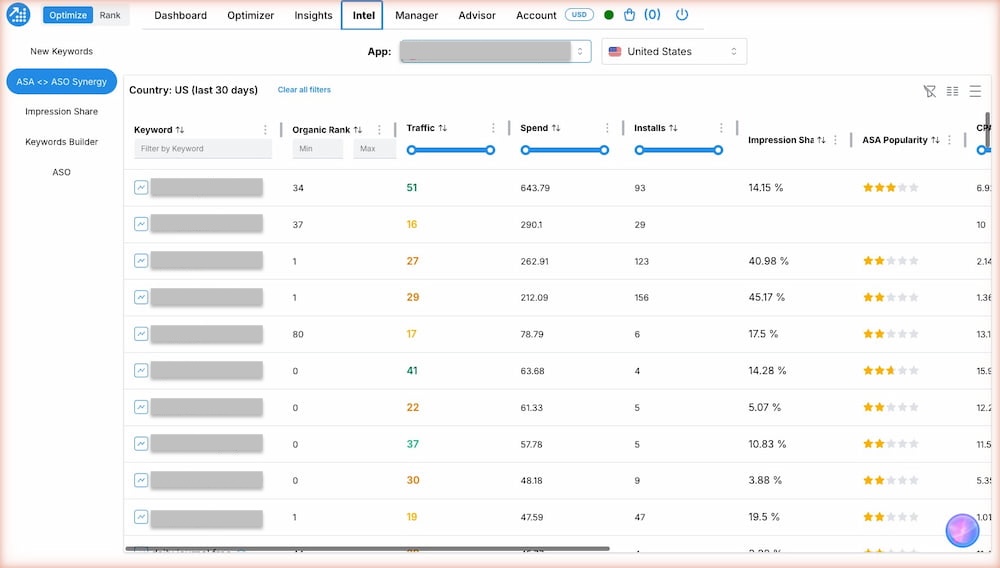Open the table hamburger menu icon
Viewport: 1000px width, 568px height.
pos(975,91)
